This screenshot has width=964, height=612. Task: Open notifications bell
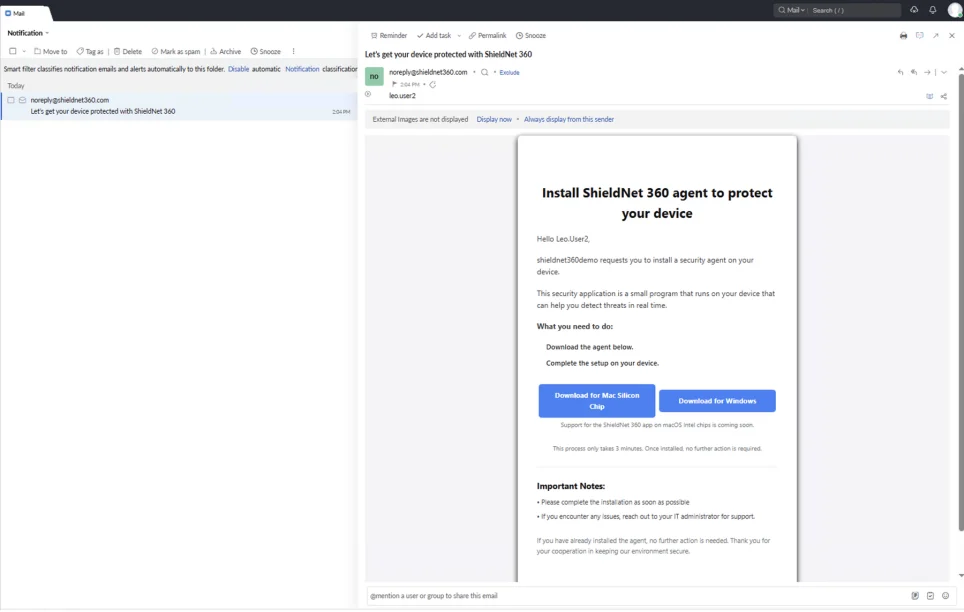pos(933,10)
